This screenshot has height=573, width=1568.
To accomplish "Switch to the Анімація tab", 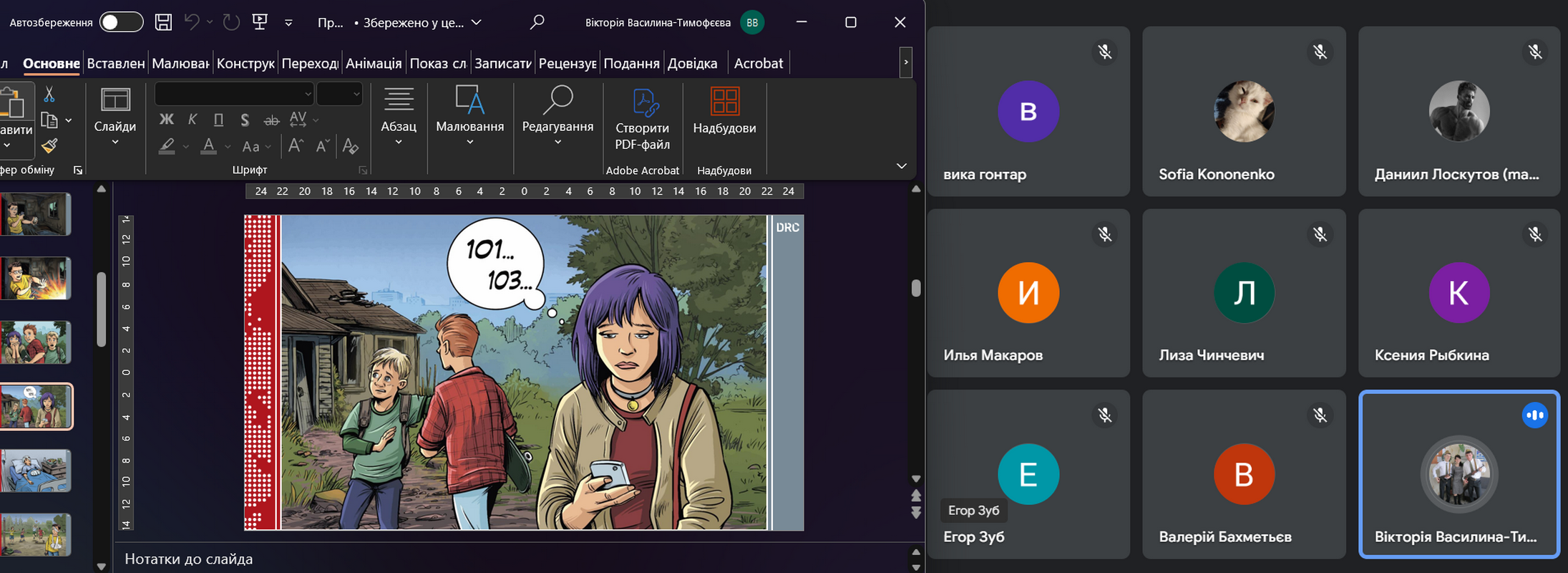I will pos(374,63).
